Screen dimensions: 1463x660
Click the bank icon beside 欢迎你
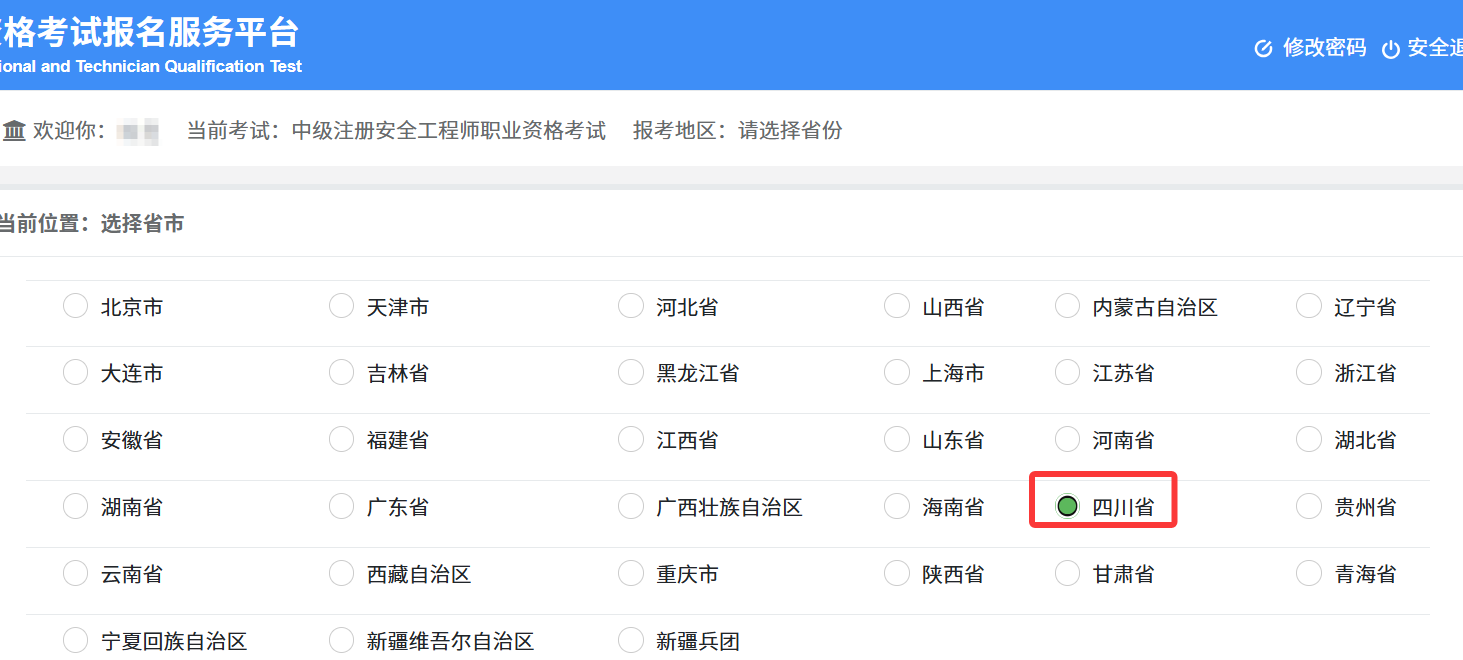tap(14, 130)
